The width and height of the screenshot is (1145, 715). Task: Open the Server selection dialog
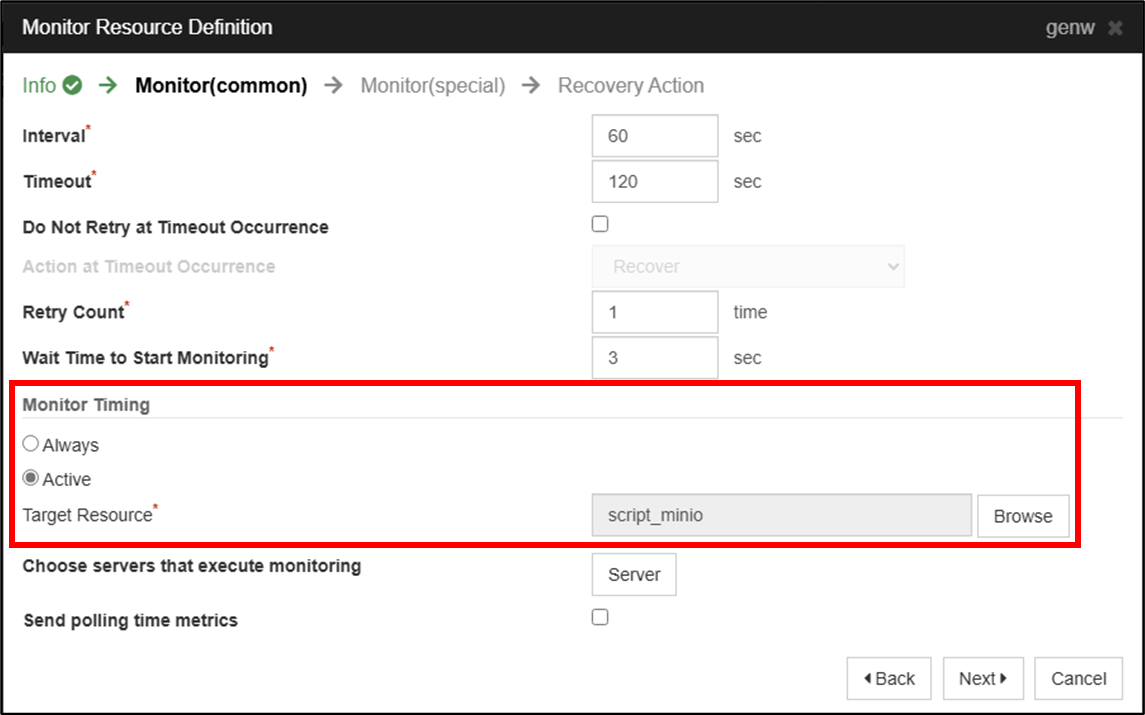coord(633,574)
